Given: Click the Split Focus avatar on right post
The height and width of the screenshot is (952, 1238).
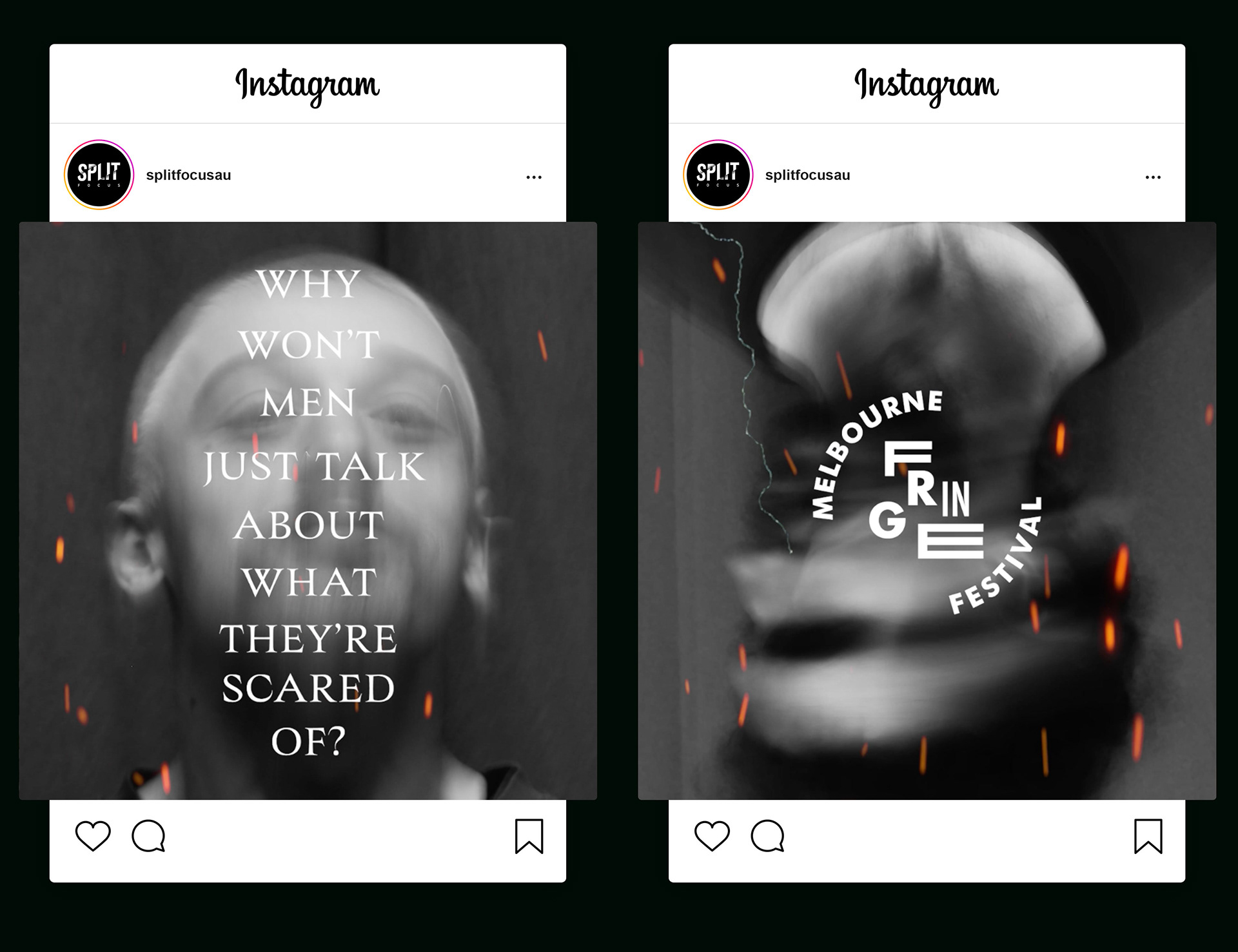Looking at the screenshot, I should click(718, 175).
